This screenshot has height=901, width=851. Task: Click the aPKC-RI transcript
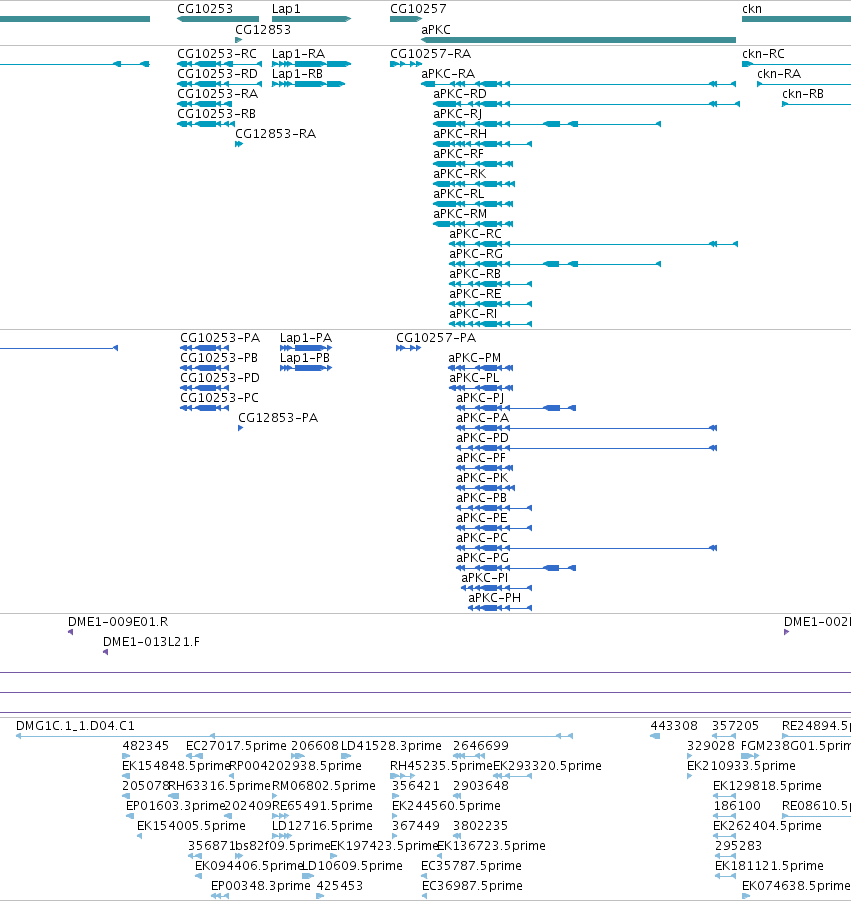490,325
